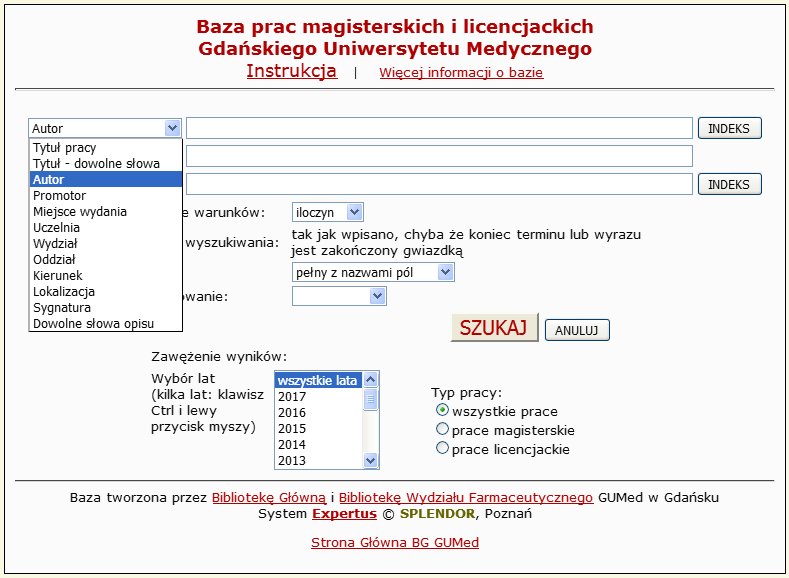Choose 'Promotor' from the open field list
This screenshot has height=578, width=789.
(59, 196)
